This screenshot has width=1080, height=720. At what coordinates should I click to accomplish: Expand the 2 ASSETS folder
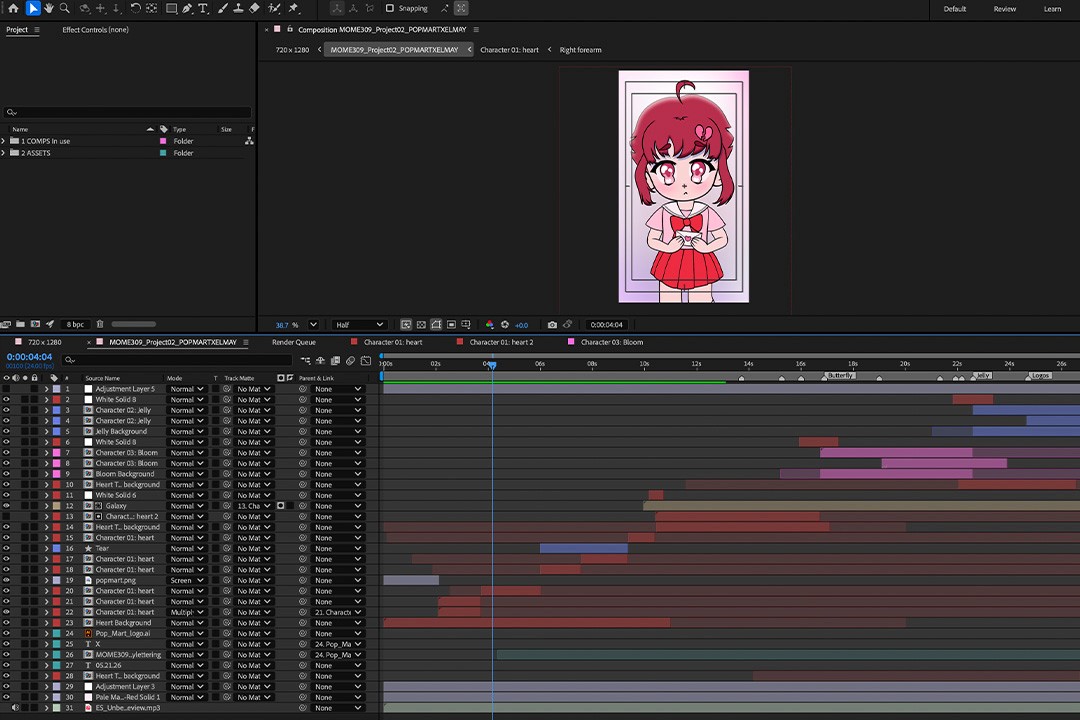pos(3,153)
